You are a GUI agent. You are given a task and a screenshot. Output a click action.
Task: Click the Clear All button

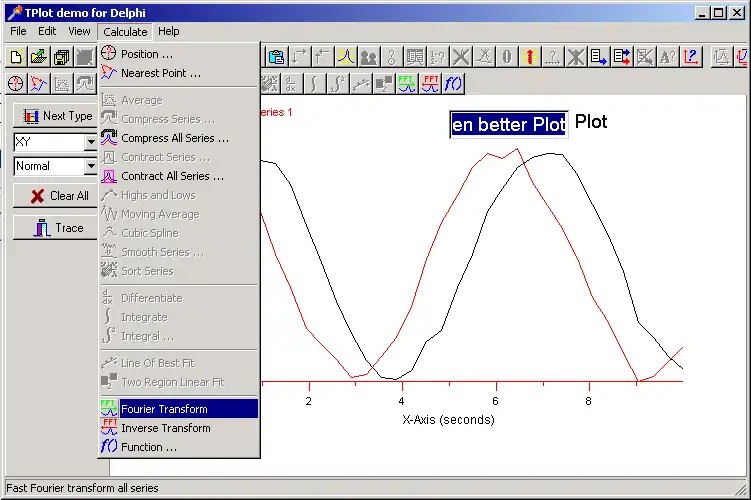[x=56, y=195]
